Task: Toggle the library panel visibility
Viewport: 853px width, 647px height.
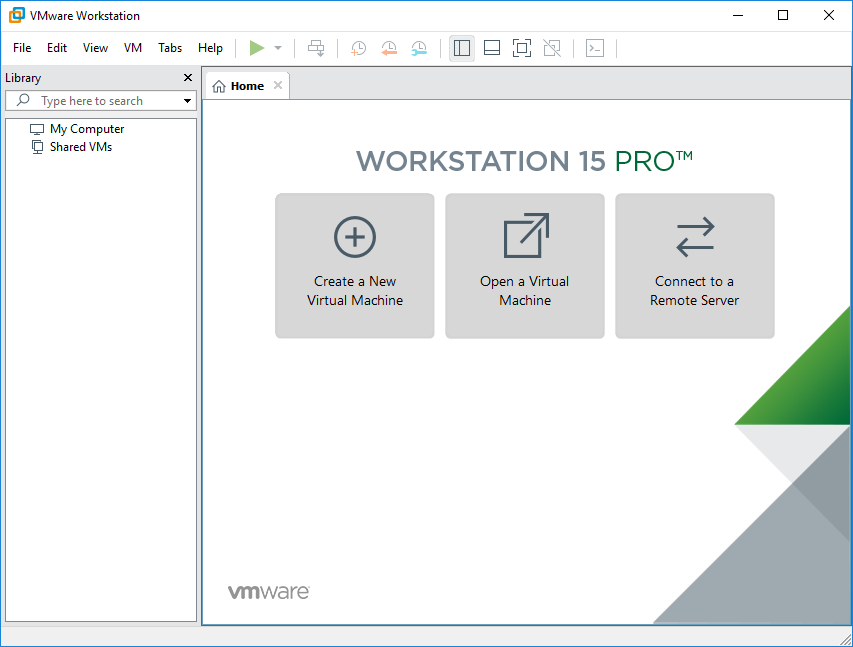Action: (x=461, y=47)
